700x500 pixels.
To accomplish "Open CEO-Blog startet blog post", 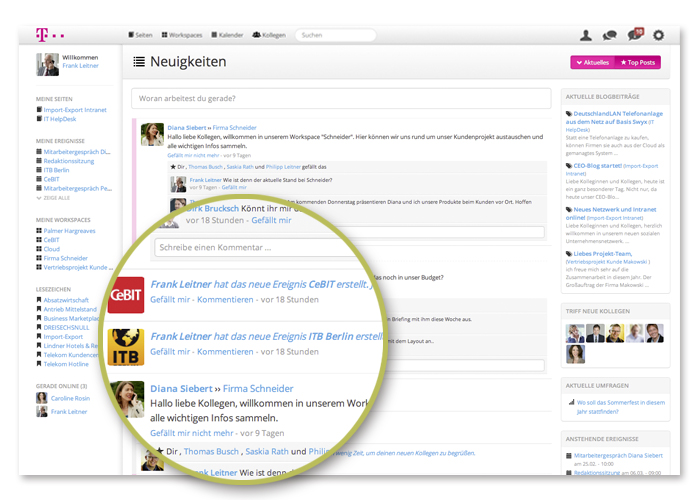I will (597, 166).
